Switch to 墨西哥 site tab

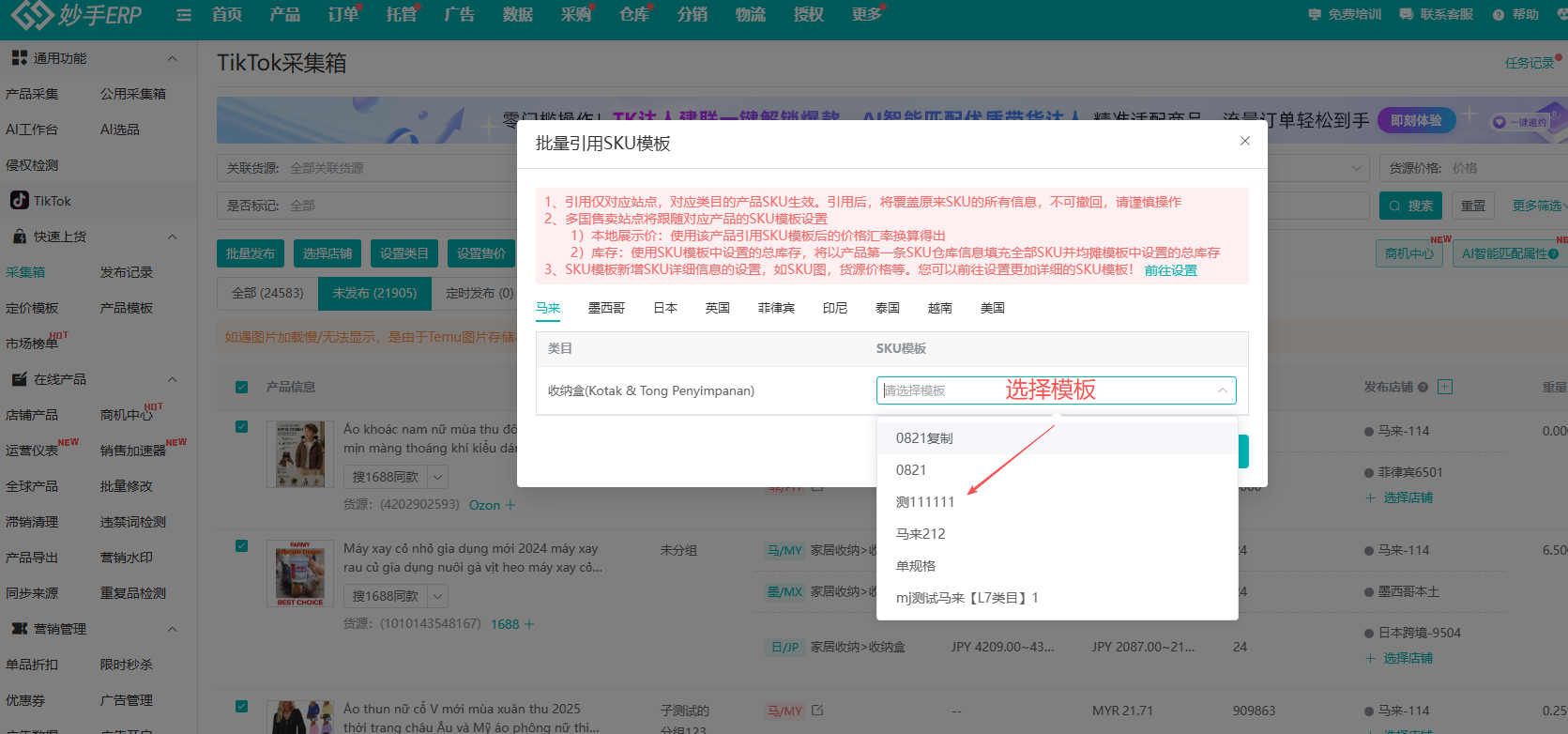[x=606, y=308]
